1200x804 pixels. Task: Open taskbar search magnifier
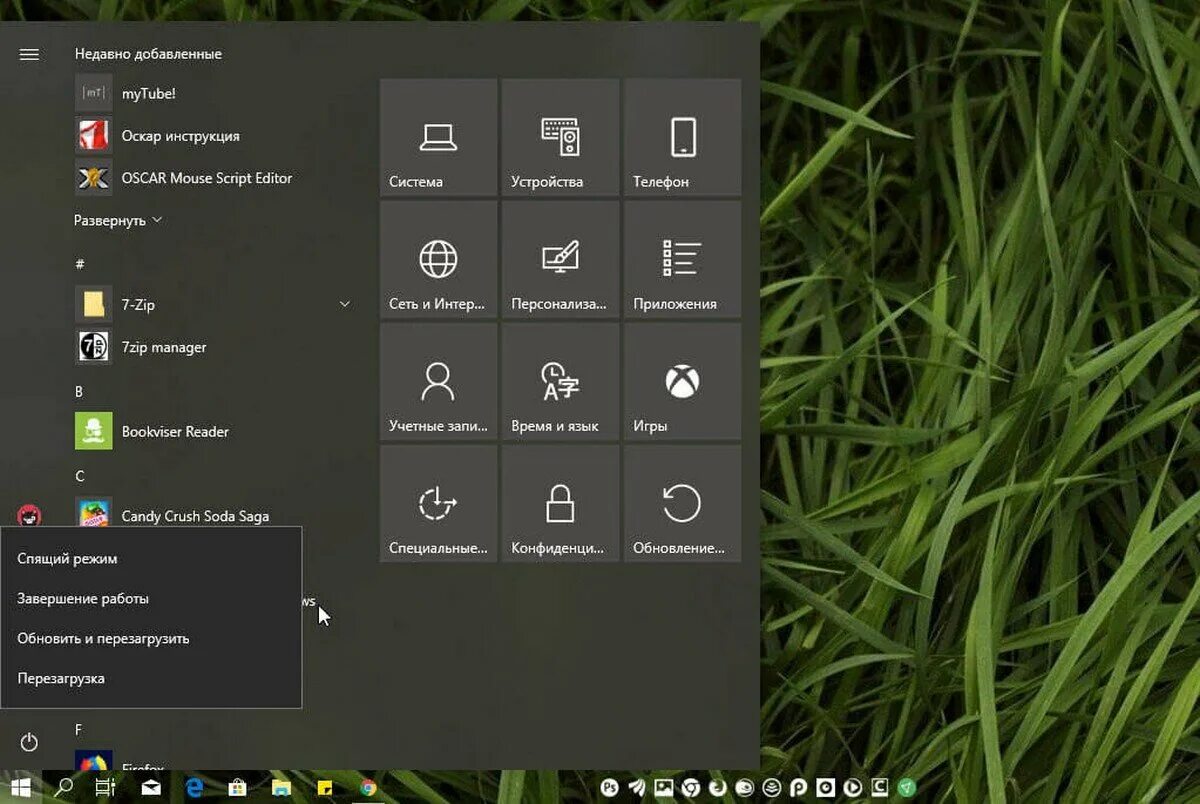click(x=63, y=788)
